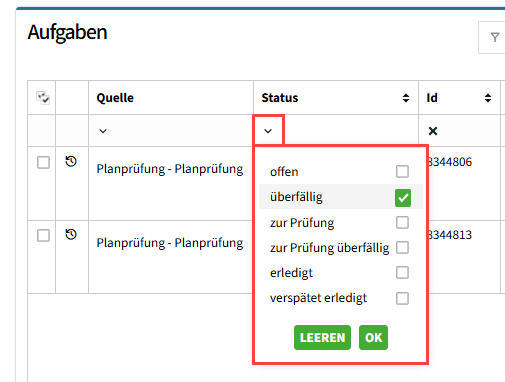Image resolution: width=505 pixels, height=382 pixels.
Task: Open history icon for task 3344806
Action: pyautogui.click(x=71, y=162)
